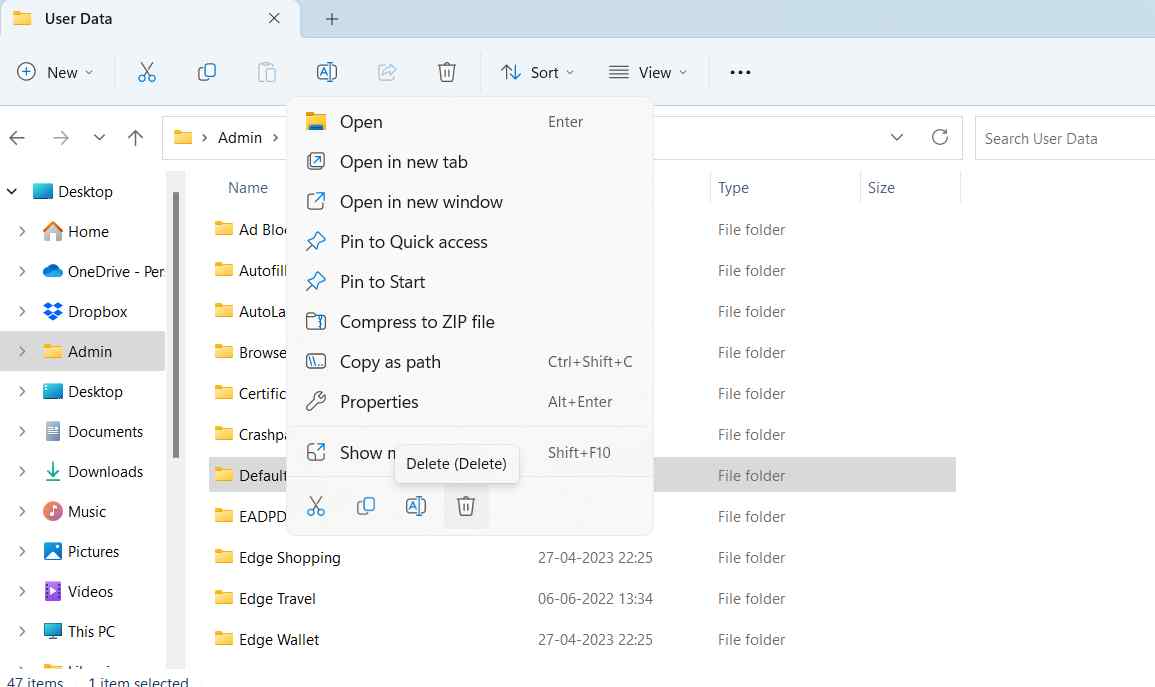Select the Rename icon in the toolbar
The height and width of the screenshot is (687, 1155).
326,71
